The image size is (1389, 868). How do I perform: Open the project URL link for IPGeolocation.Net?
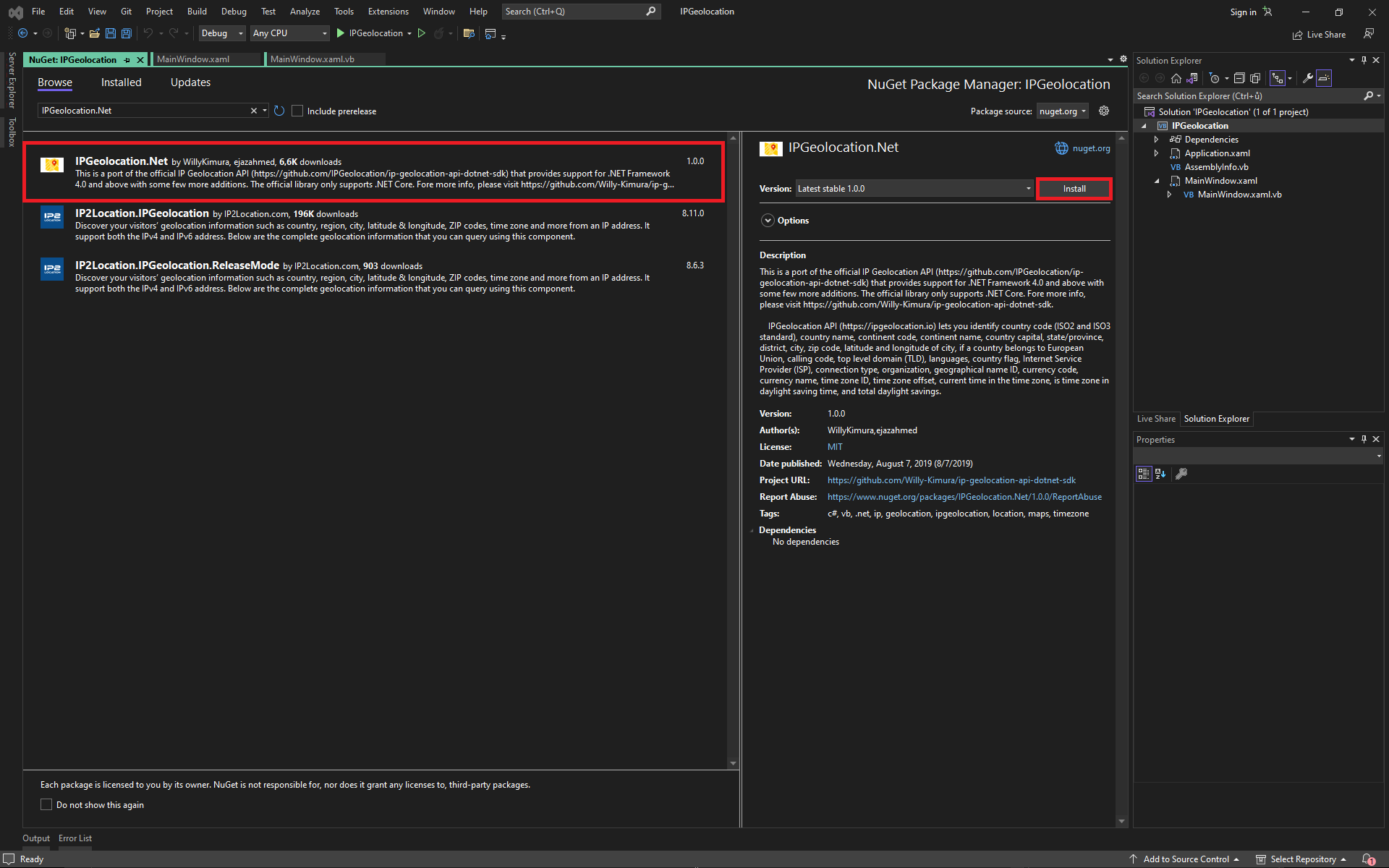(951, 480)
